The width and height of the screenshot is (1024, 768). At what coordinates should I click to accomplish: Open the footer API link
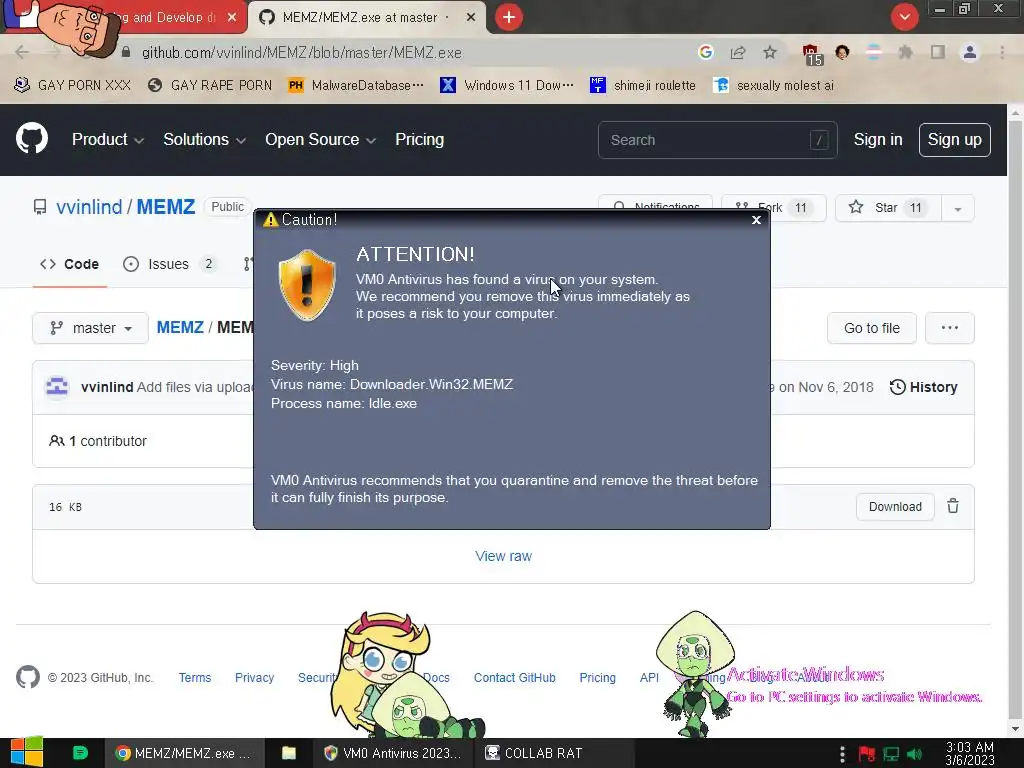(x=649, y=678)
